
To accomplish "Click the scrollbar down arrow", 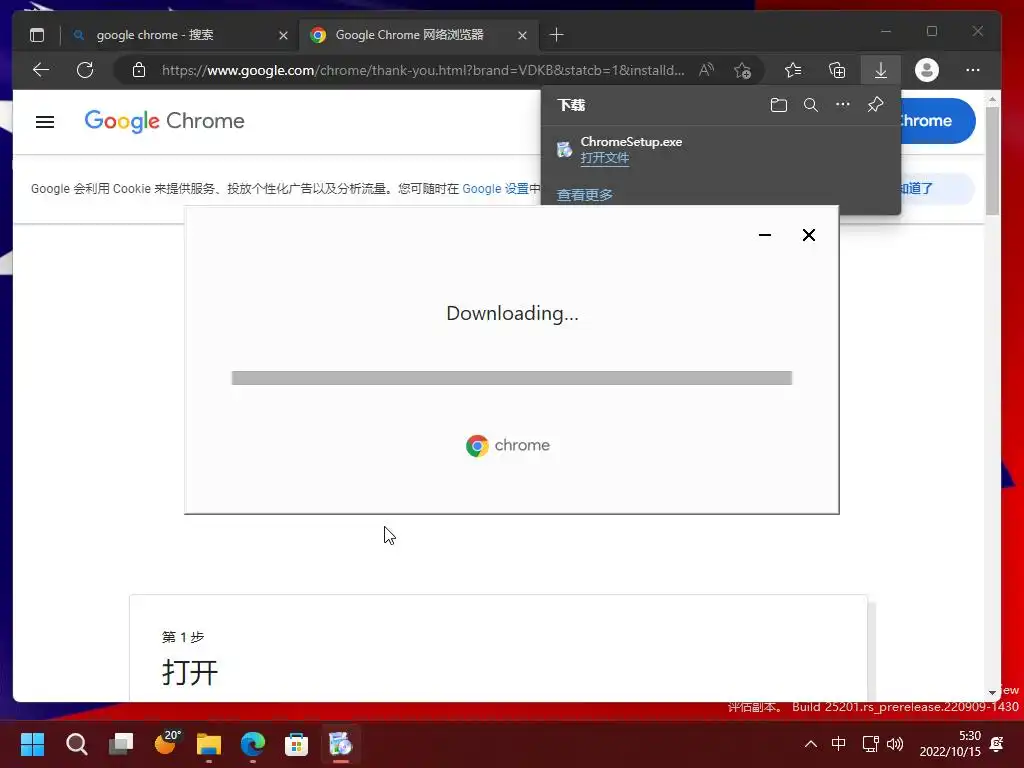I will click(993, 693).
